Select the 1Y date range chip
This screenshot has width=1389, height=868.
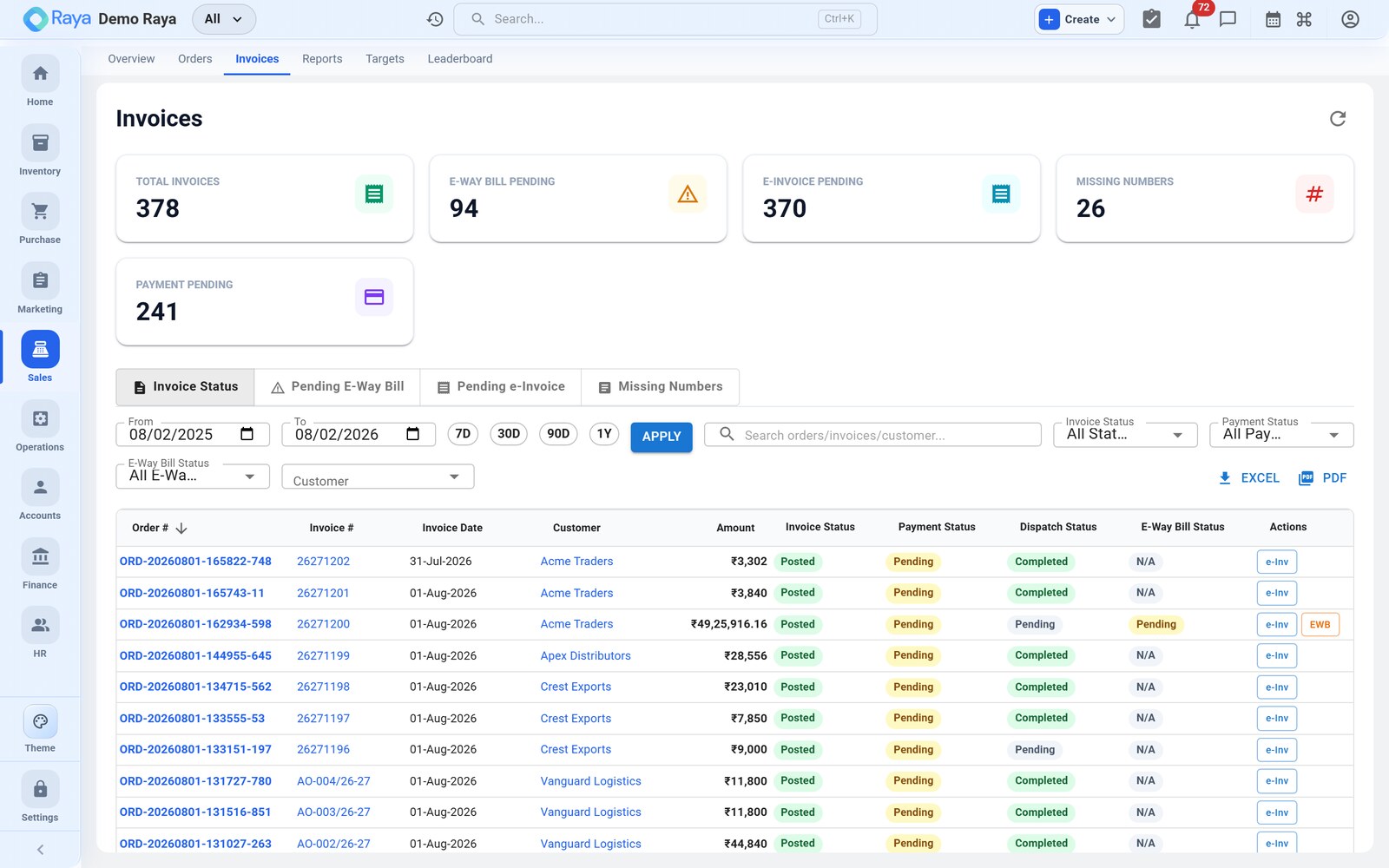[x=604, y=434]
